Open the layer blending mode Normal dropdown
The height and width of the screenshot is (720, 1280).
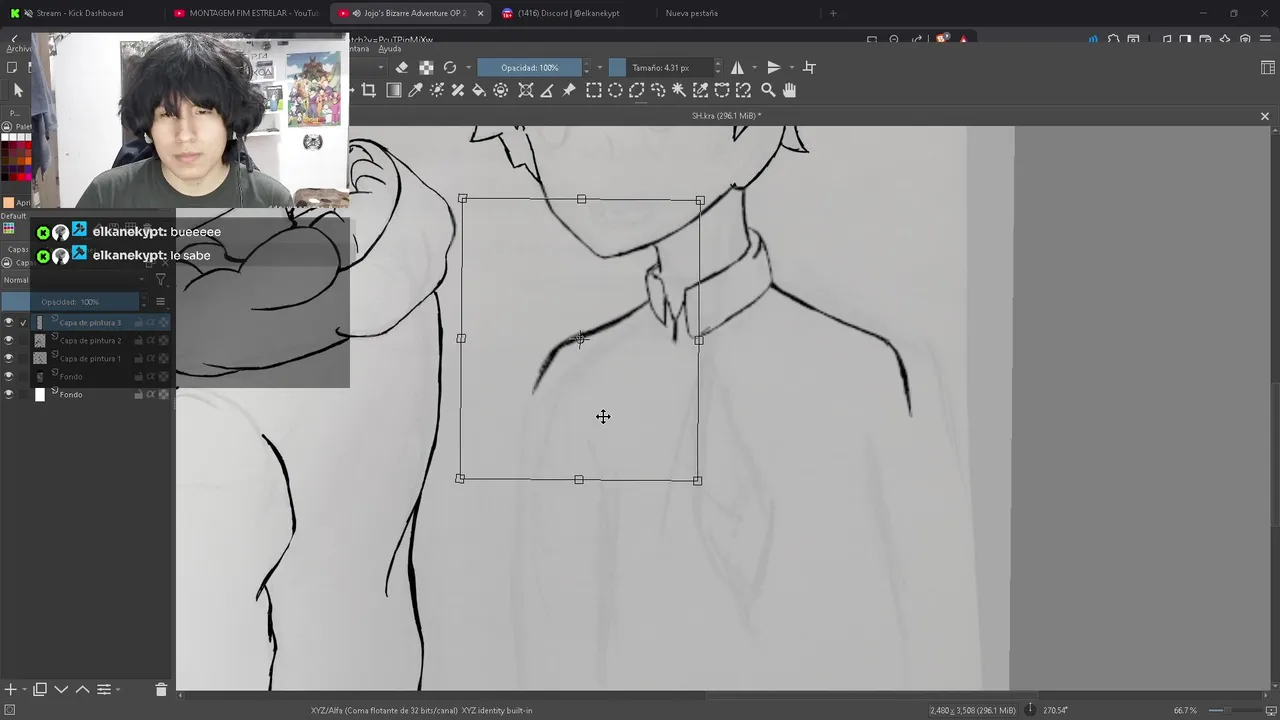tap(74, 280)
